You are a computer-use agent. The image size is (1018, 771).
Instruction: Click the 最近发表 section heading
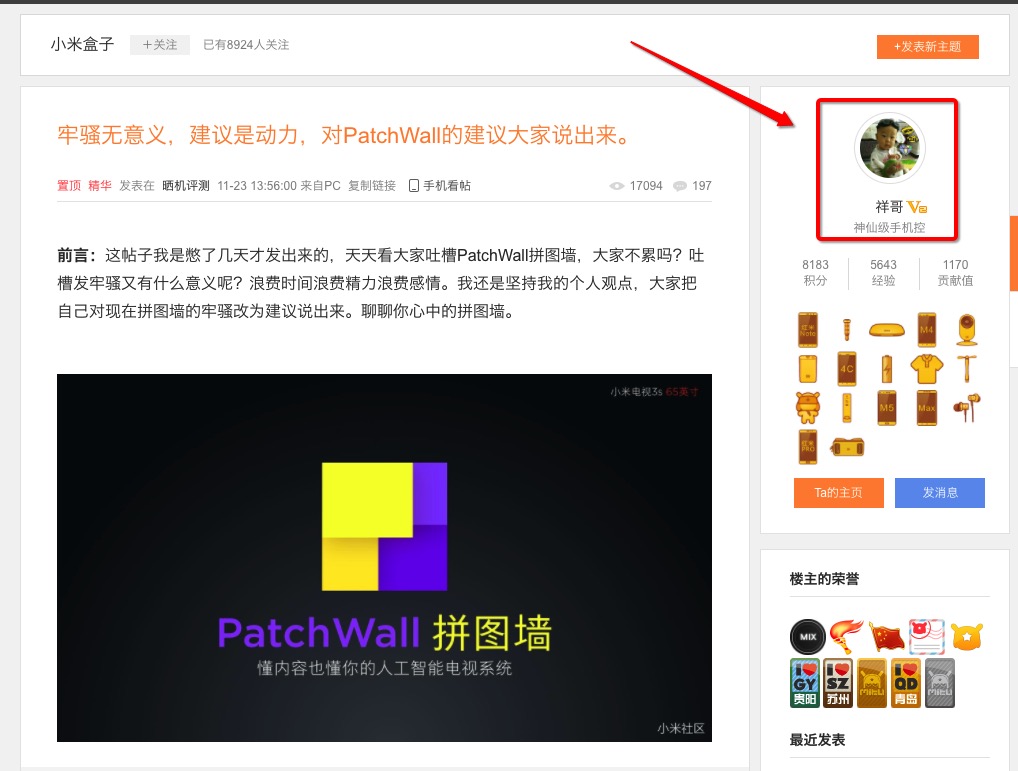(x=817, y=740)
